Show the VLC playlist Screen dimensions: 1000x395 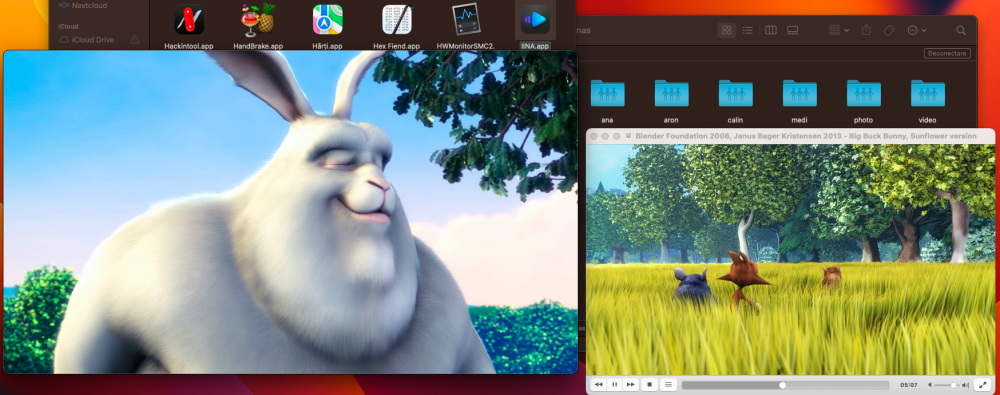pyautogui.click(x=668, y=385)
